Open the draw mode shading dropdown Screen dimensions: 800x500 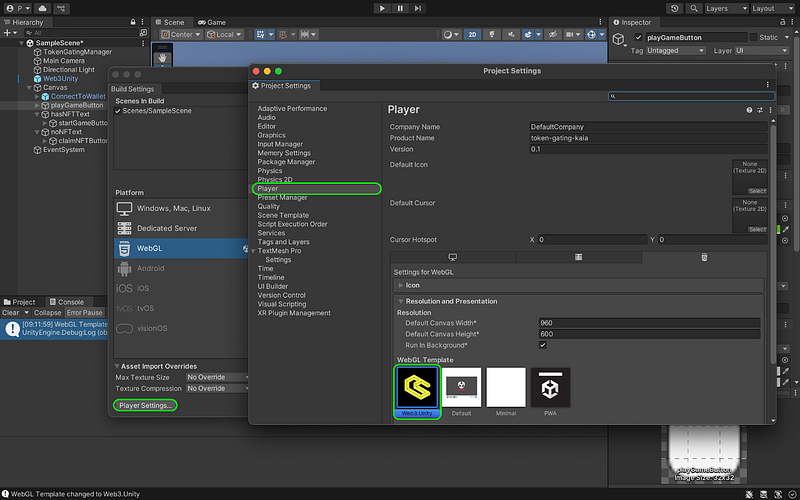[451, 35]
